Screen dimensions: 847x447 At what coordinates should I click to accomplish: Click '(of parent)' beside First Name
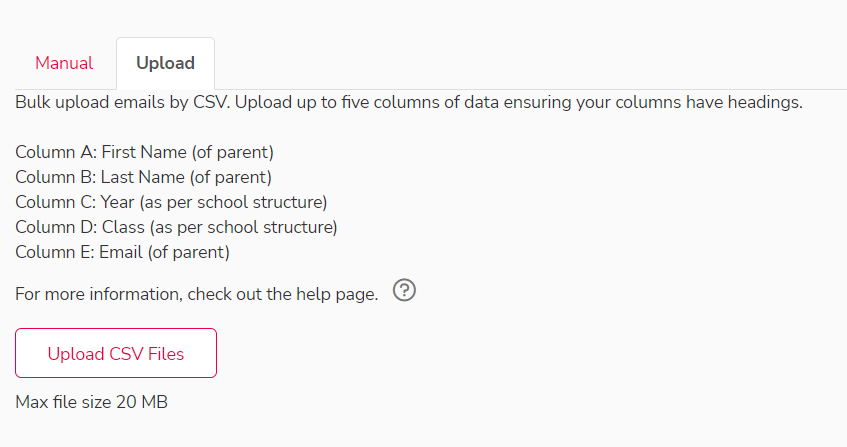(x=233, y=152)
